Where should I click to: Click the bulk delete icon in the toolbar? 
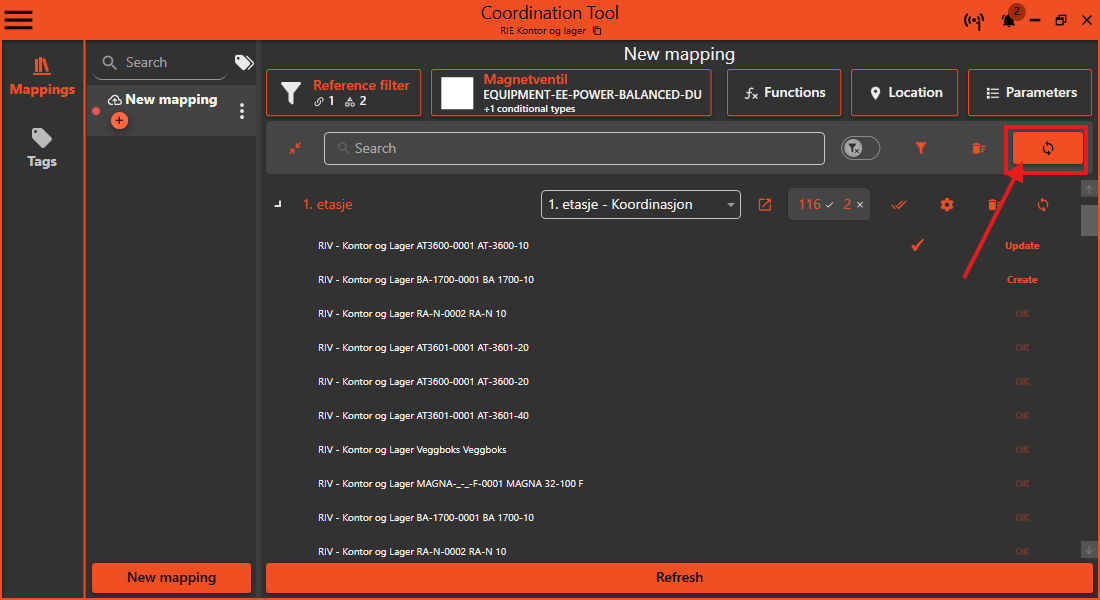point(978,147)
